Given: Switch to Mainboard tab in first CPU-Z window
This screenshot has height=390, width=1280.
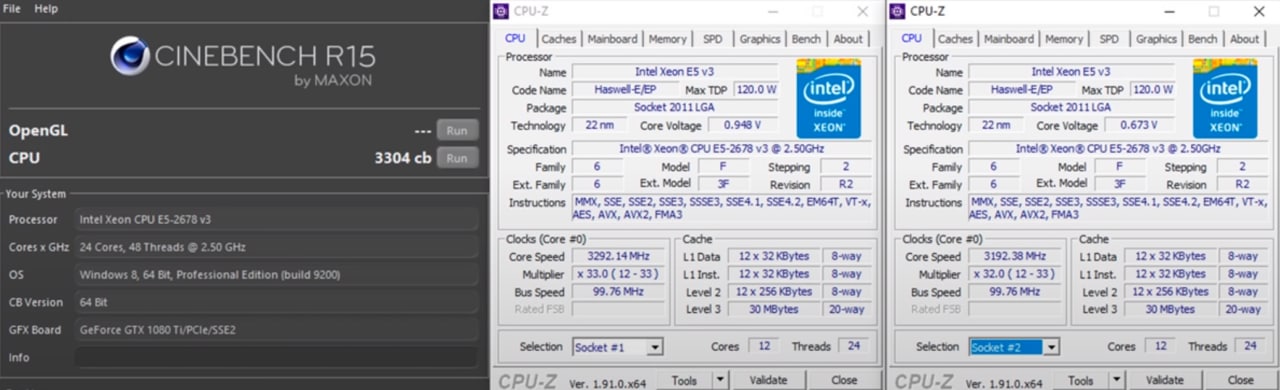Looking at the screenshot, I should [x=612, y=39].
